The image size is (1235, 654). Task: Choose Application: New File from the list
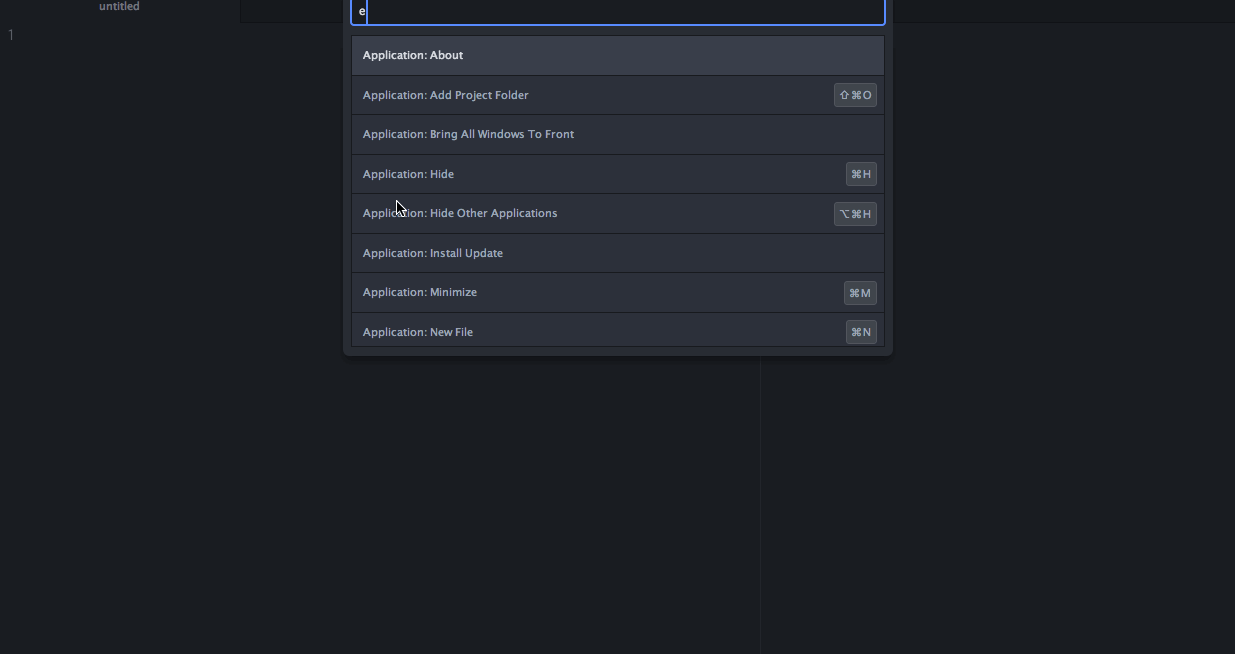point(418,332)
